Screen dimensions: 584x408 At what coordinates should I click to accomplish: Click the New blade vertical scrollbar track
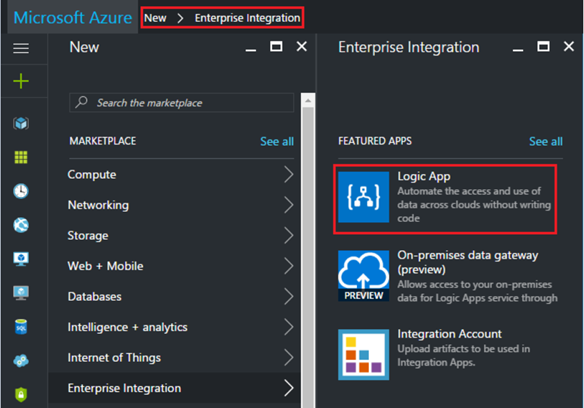(308, 257)
